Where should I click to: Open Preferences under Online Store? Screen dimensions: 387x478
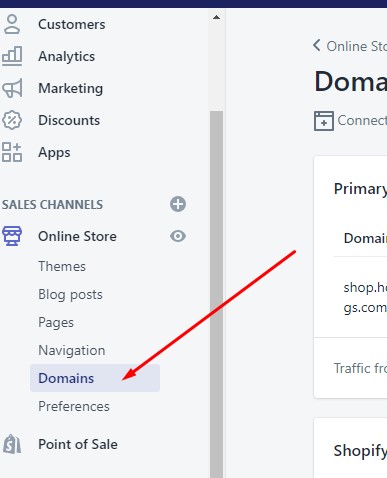(74, 406)
